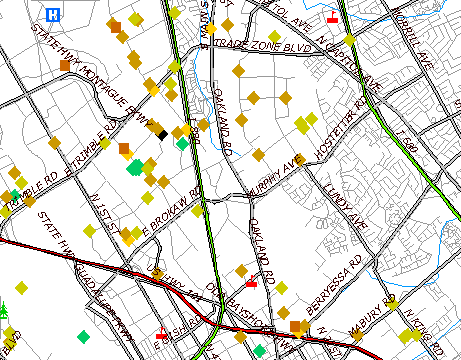Click the yellow diamond at N Capitol Ave and I-680

tap(349, 40)
